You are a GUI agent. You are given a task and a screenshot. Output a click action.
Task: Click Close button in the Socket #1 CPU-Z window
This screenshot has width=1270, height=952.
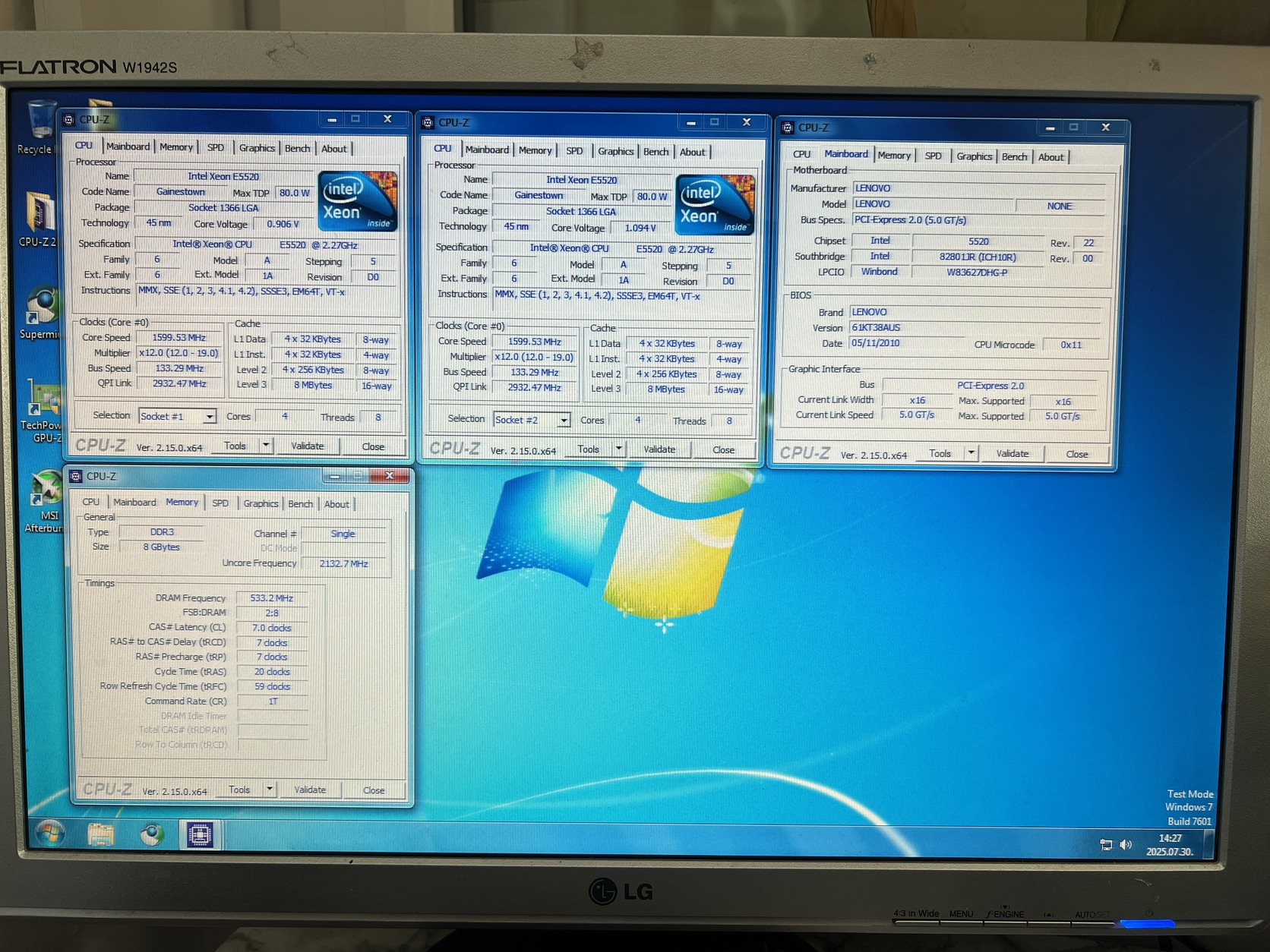pyautogui.click(x=373, y=446)
